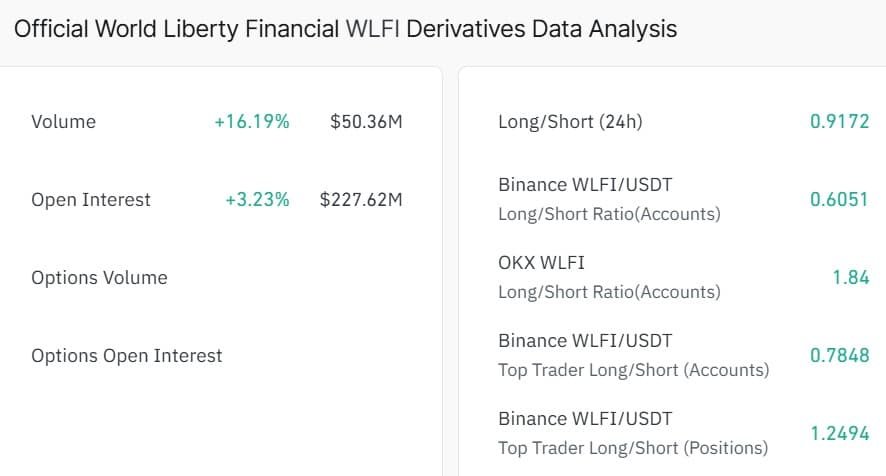Select the 1.2494 top trader positions value
886x476 pixels.
pyautogui.click(x=840, y=433)
